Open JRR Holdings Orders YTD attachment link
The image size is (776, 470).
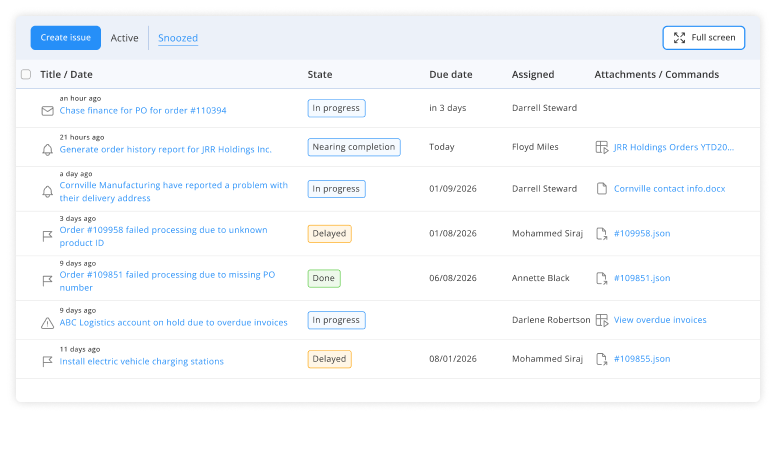point(674,147)
